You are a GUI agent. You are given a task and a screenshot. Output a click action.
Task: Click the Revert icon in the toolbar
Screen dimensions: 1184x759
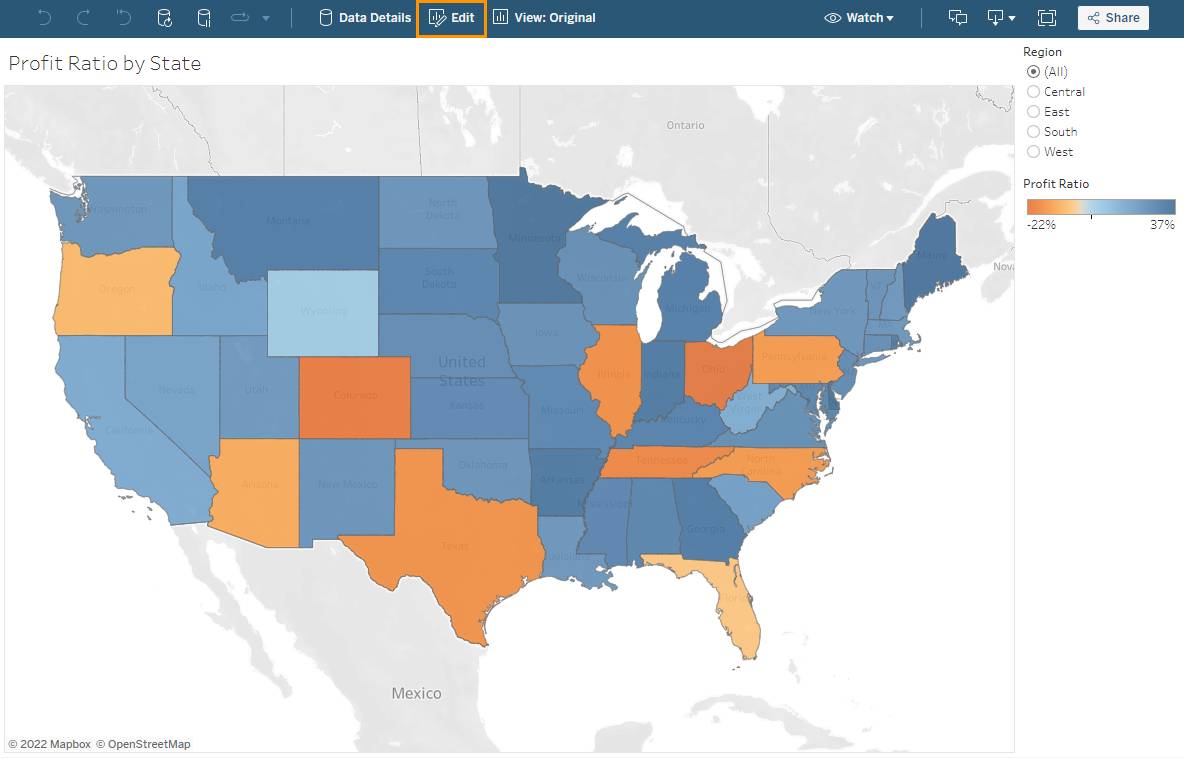[123, 17]
